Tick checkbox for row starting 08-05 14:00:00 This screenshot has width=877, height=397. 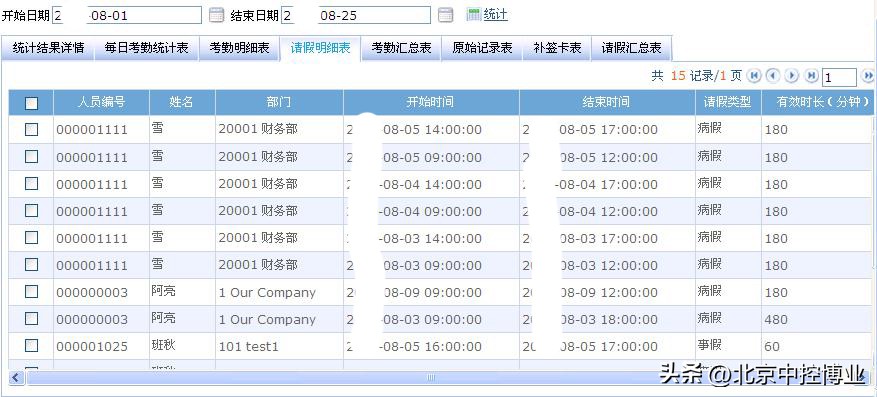31,130
